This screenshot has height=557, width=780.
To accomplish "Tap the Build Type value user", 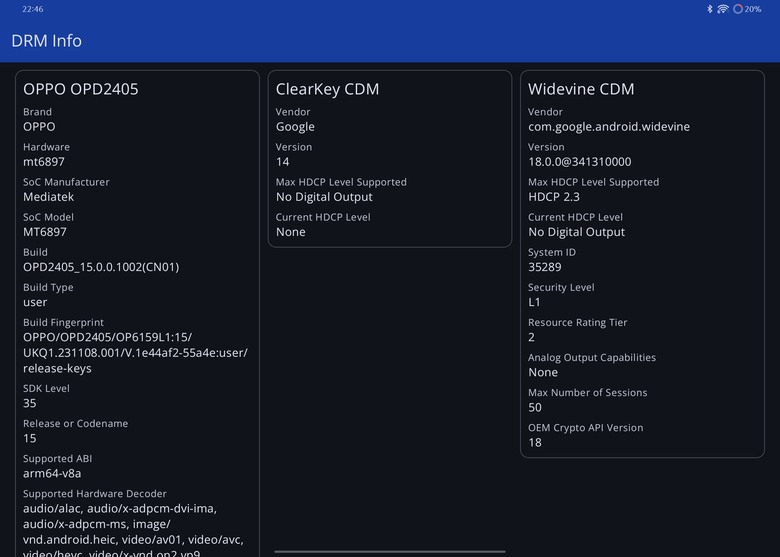I will pyautogui.click(x=35, y=302).
